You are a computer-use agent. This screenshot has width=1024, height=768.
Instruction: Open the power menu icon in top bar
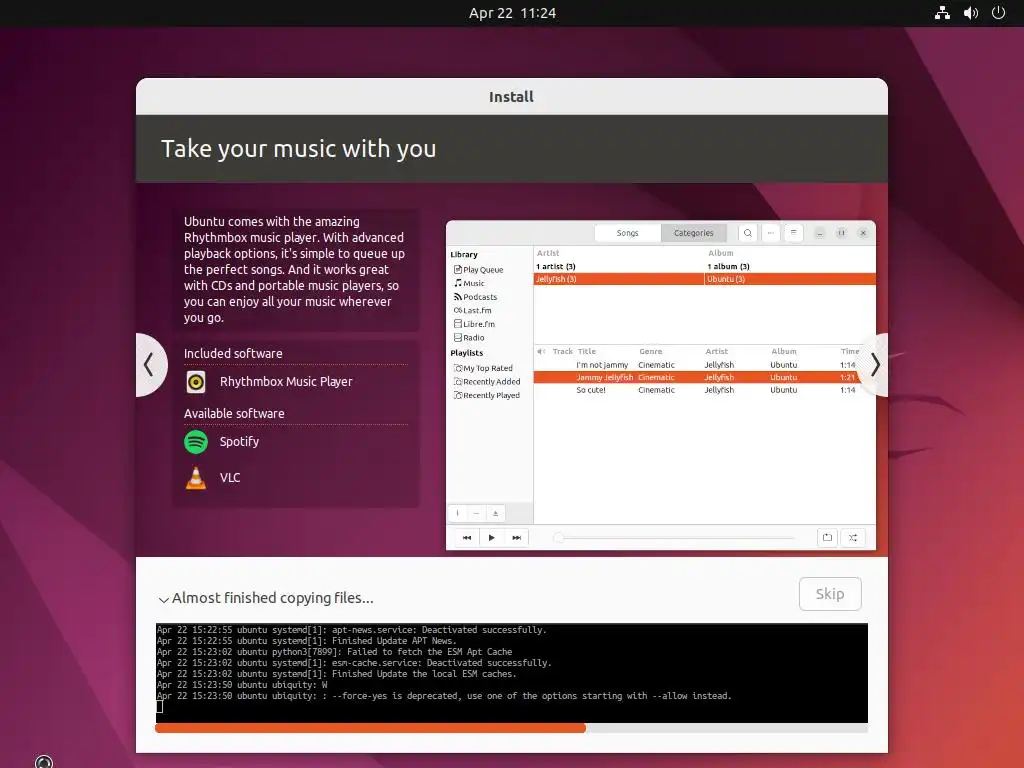click(999, 12)
